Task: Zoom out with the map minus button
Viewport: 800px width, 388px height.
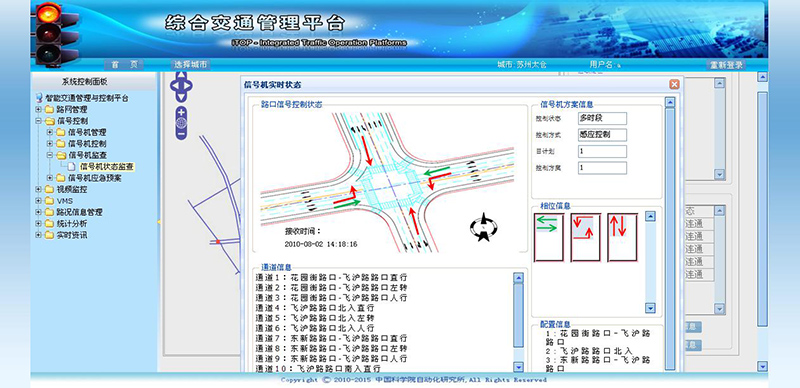Action: point(182,134)
